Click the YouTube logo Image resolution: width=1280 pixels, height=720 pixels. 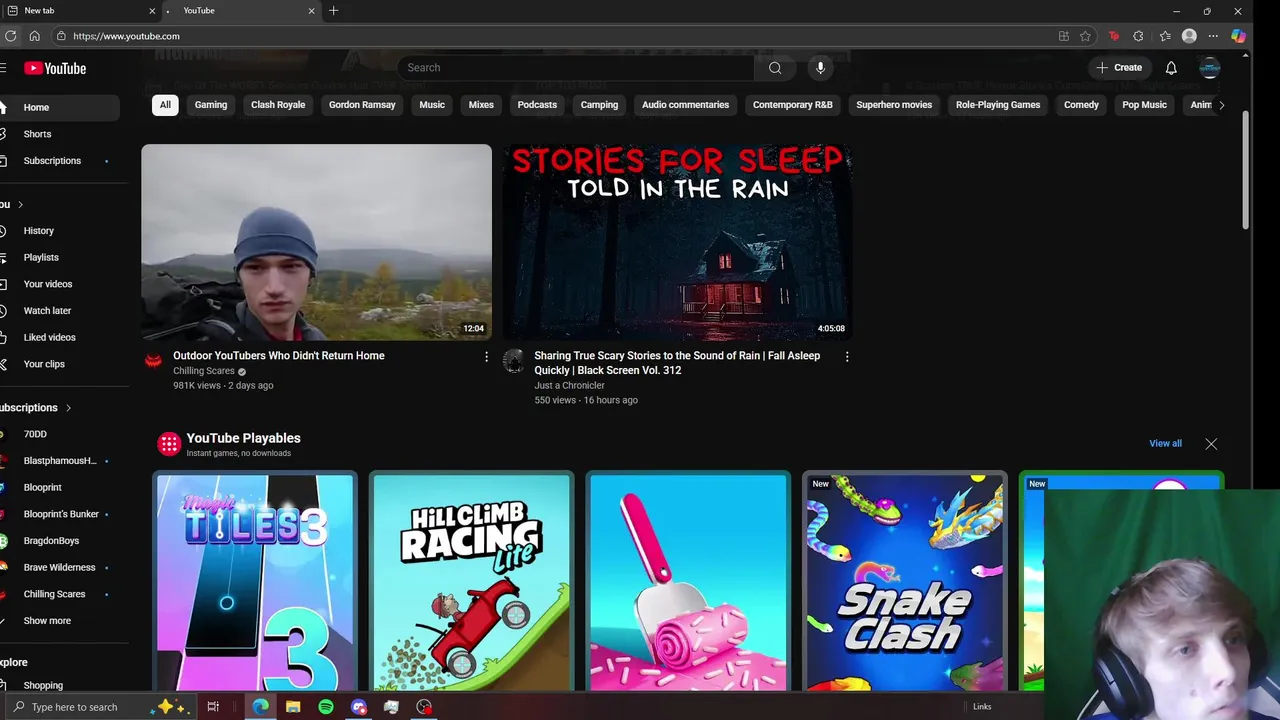tap(55, 68)
